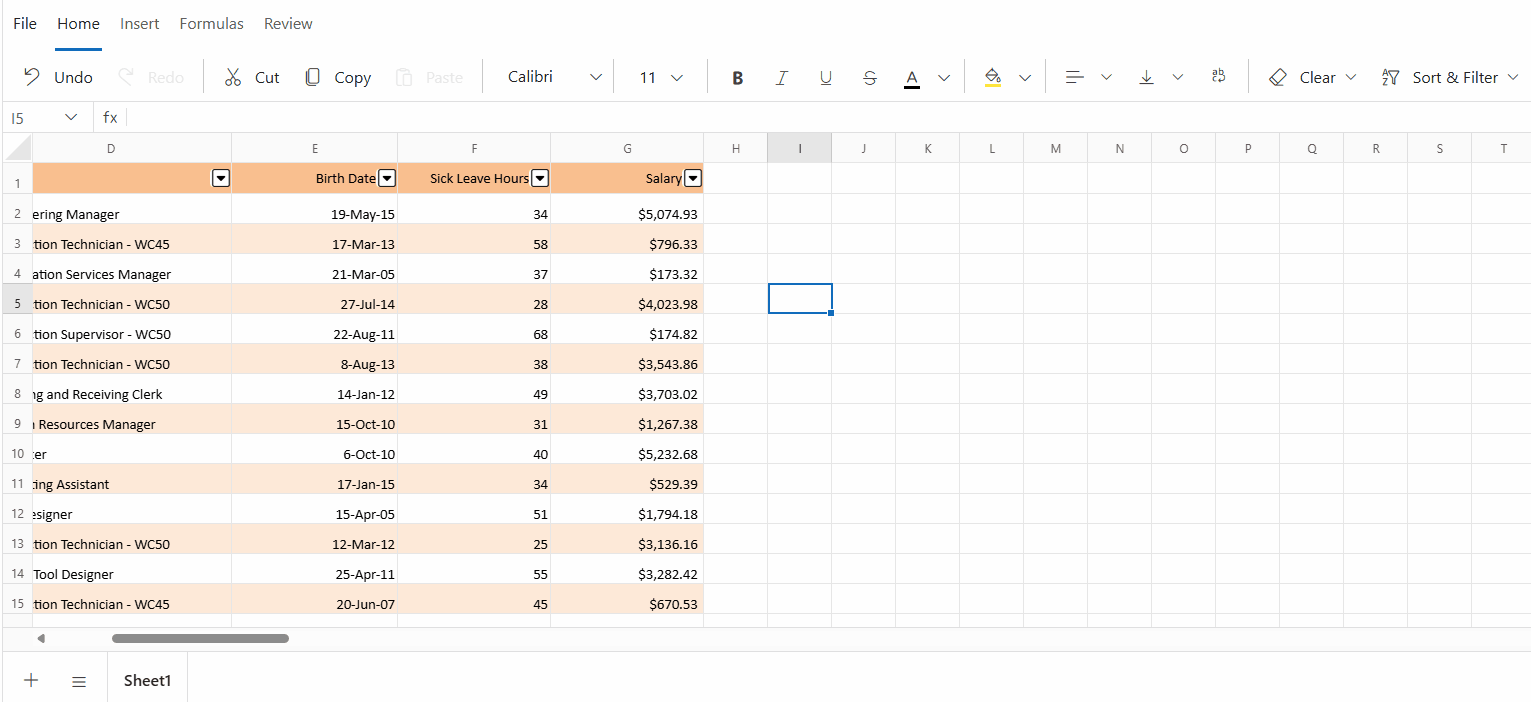This screenshot has height=702, width=1531.
Task: Open the File menu
Action: coord(25,23)
